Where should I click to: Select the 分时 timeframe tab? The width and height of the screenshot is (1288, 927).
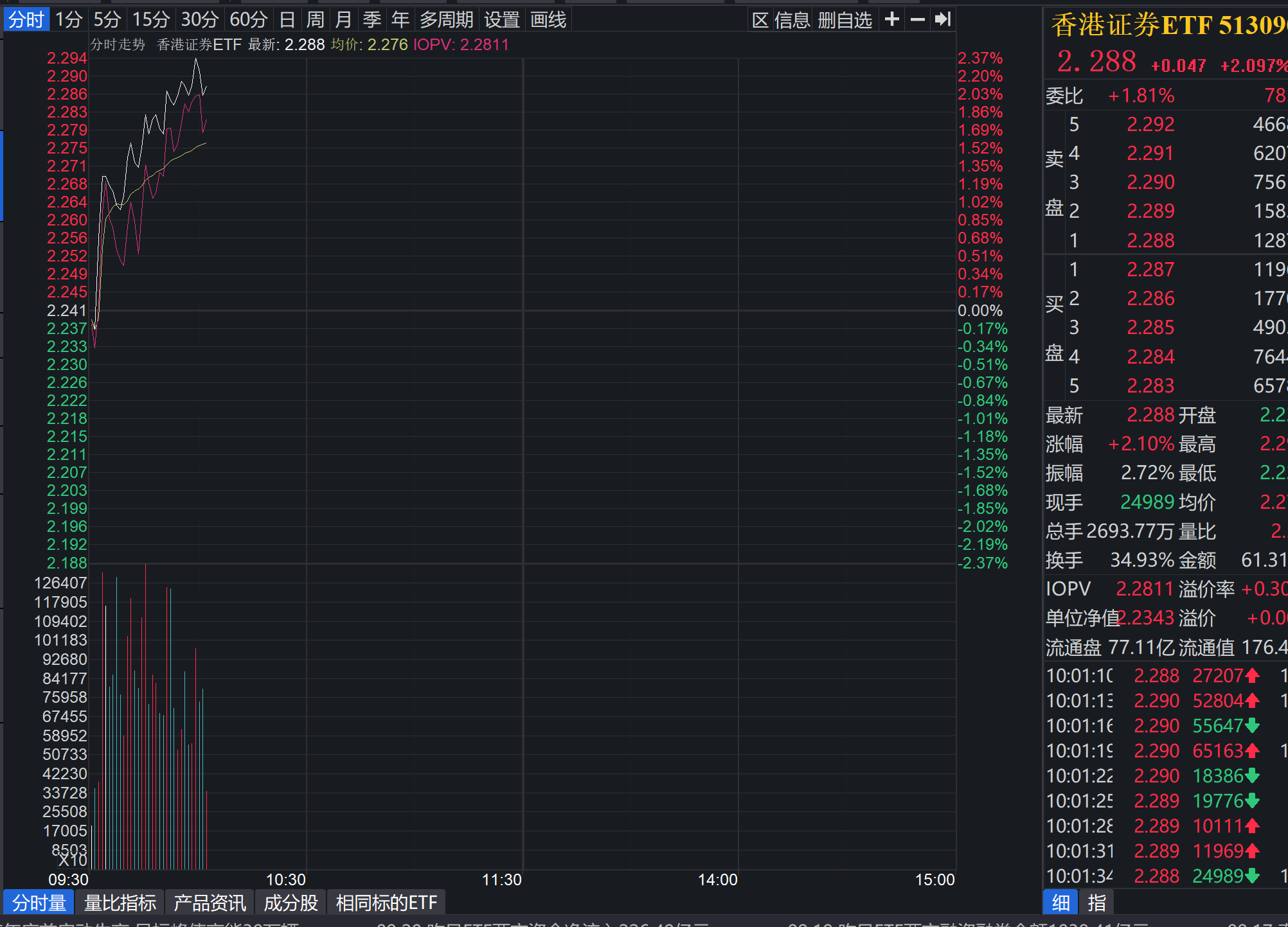tap(26, 19)
